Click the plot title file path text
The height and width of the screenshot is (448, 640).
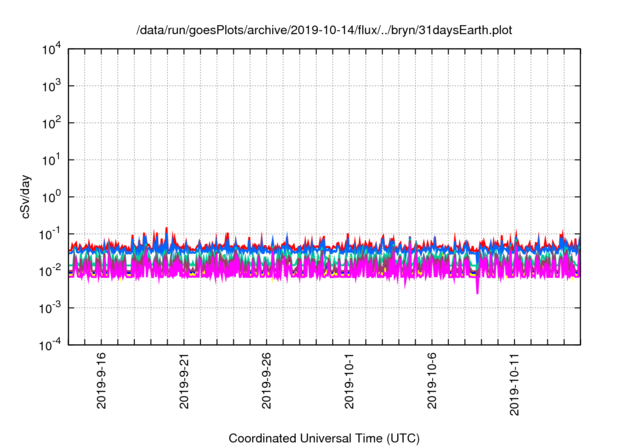click(x=327, y=26)
